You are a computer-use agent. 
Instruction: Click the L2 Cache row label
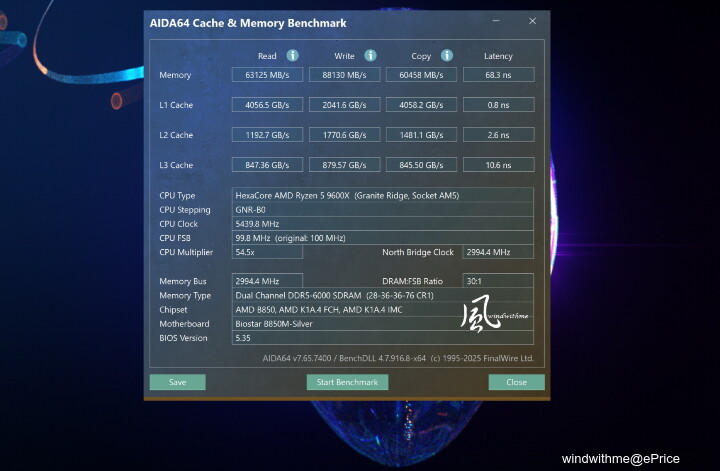pos(176,135)
